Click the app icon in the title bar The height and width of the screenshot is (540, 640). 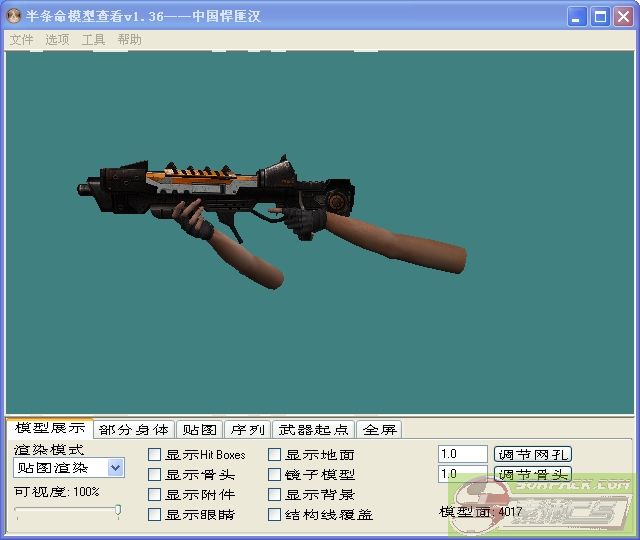[15, 17]
